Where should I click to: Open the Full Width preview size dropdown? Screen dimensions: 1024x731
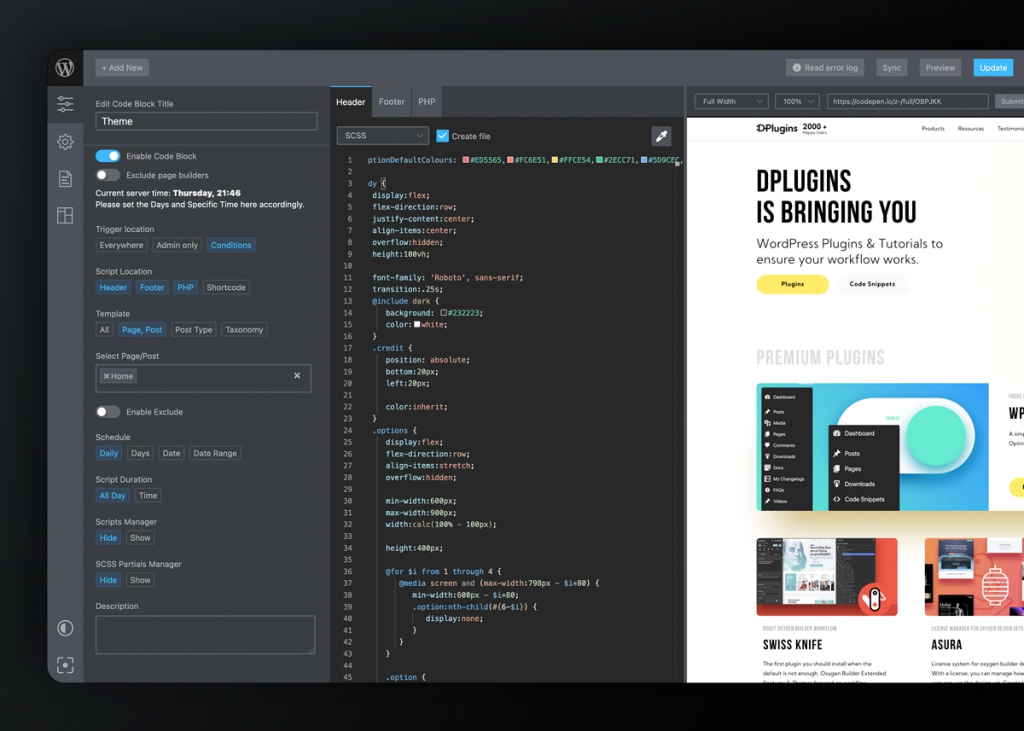tap(732, 101)
